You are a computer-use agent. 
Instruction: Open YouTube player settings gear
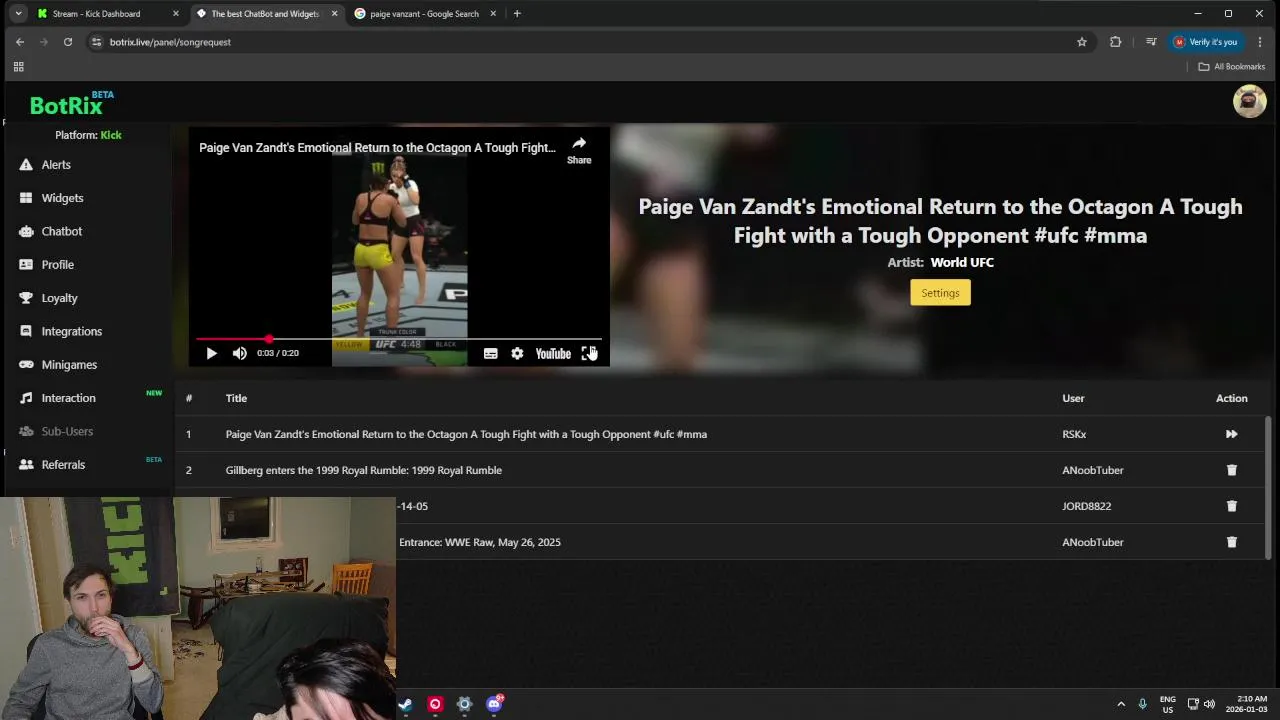(517, 353)
